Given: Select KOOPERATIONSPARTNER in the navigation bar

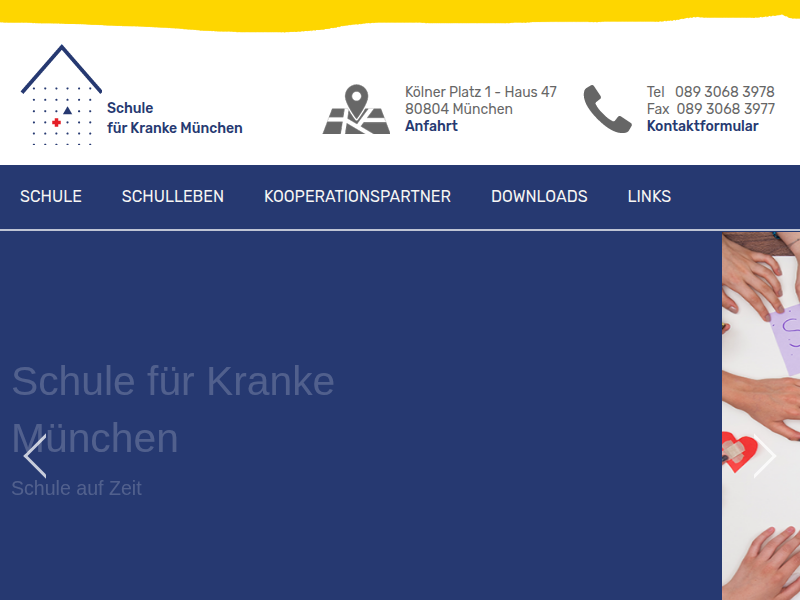Looking at the screenshot, I should [357, 197].
